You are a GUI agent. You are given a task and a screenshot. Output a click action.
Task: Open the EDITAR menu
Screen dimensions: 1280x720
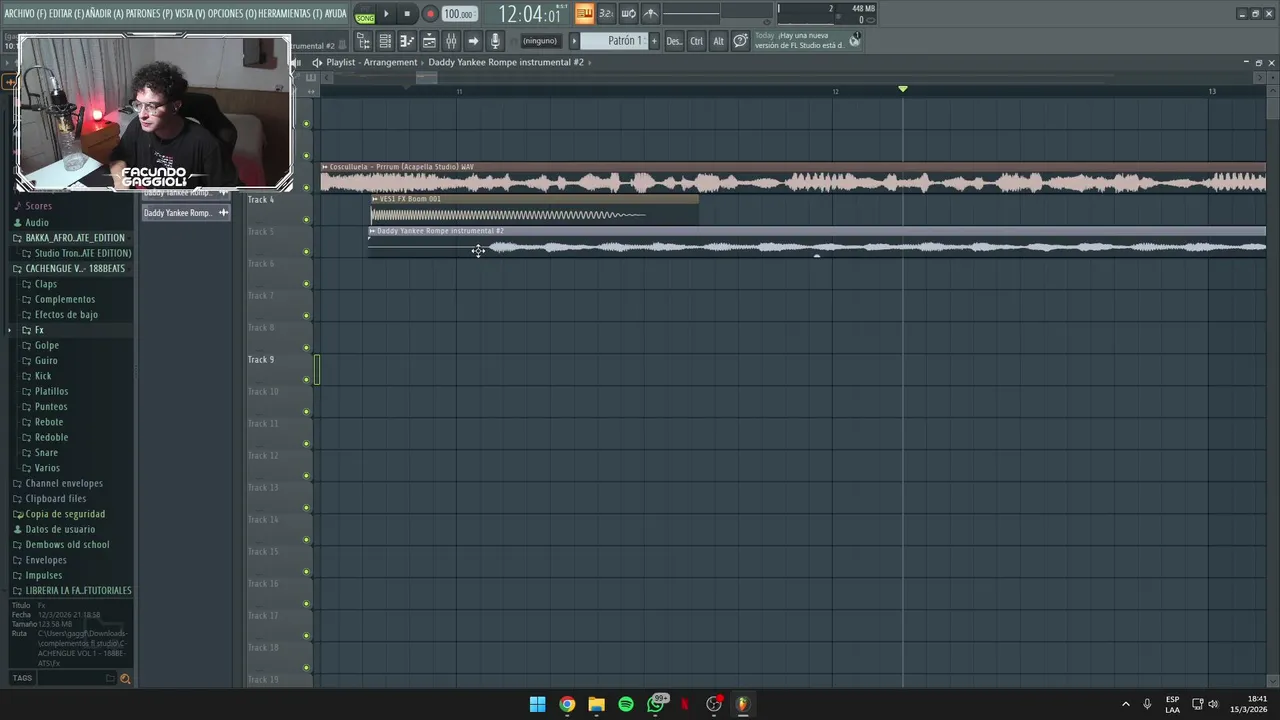(65, 13)
